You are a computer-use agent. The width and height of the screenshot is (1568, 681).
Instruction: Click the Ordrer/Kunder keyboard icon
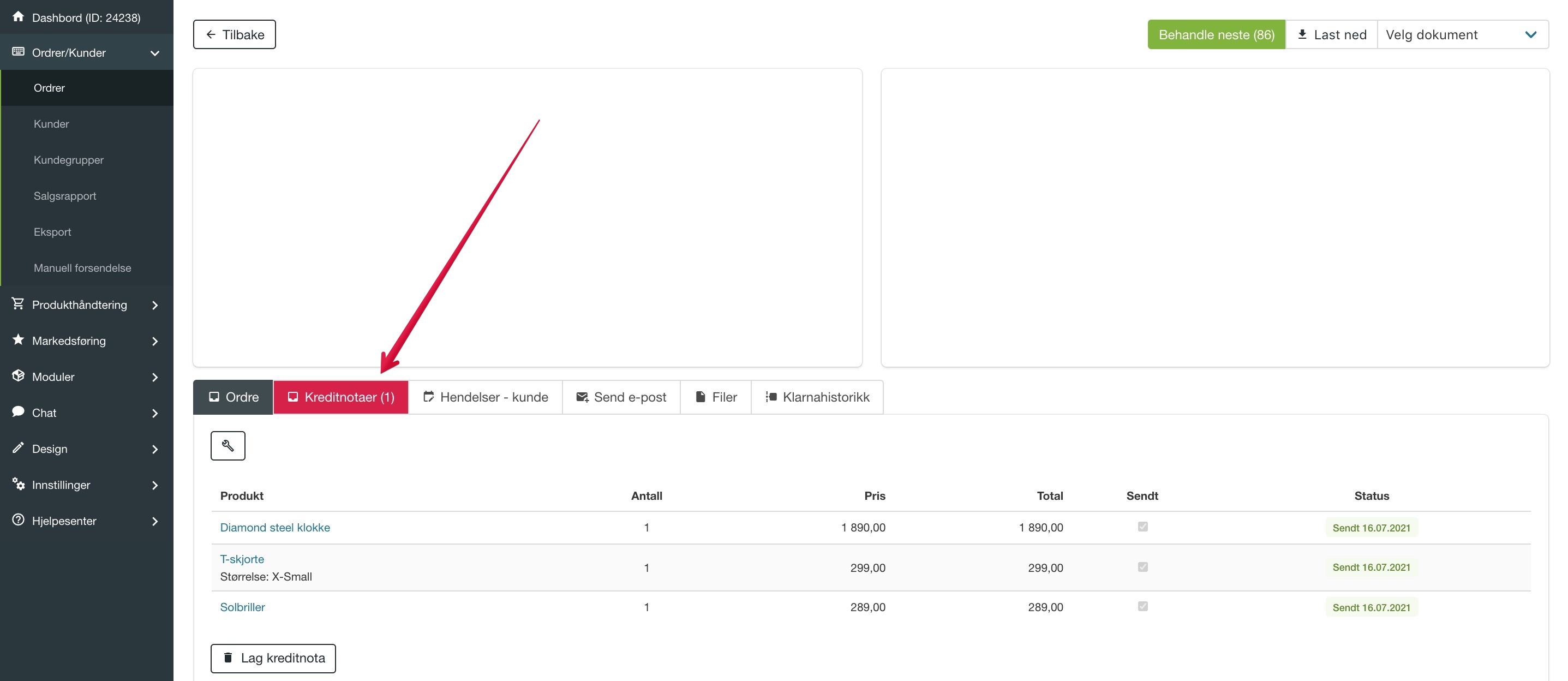tap(18, 52)
